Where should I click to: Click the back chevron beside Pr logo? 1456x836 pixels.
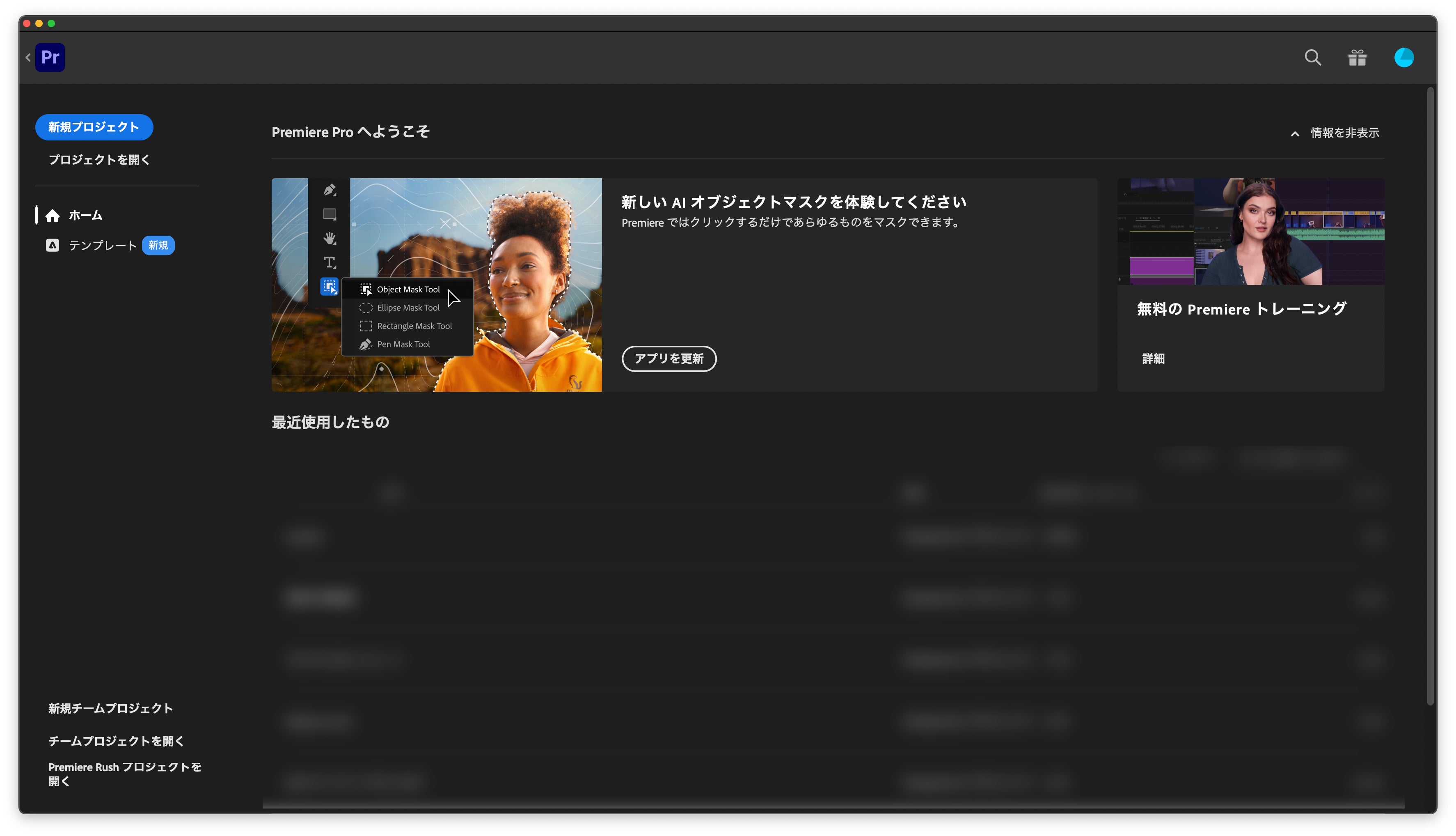pos(27,57)
